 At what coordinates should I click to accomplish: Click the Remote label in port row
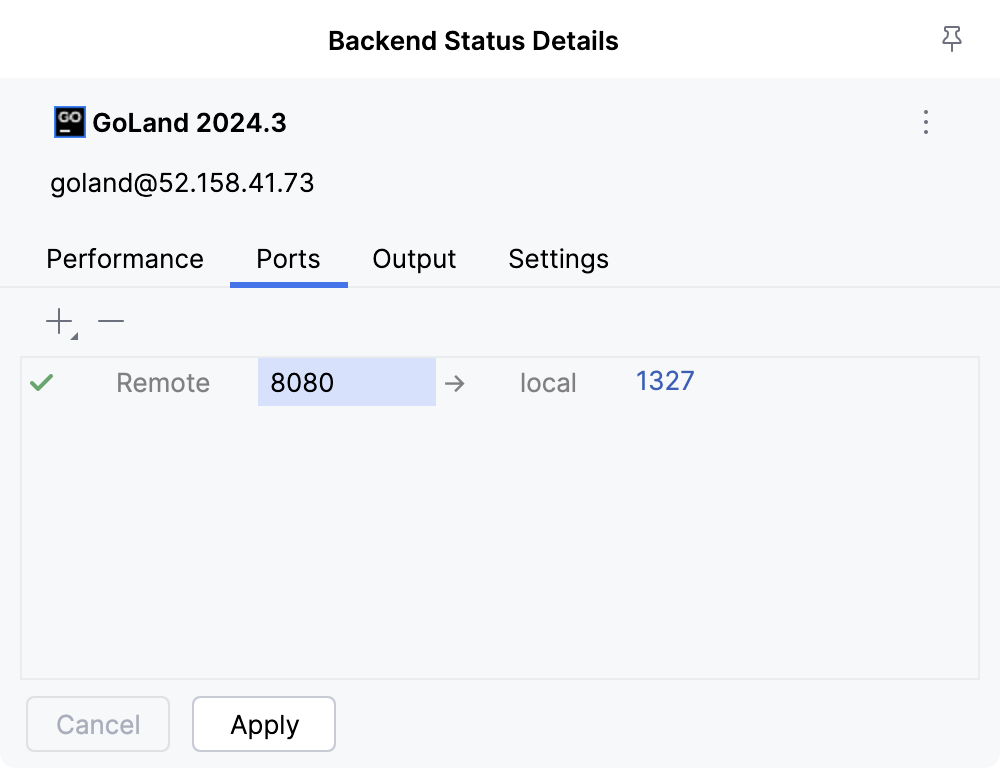163,383
